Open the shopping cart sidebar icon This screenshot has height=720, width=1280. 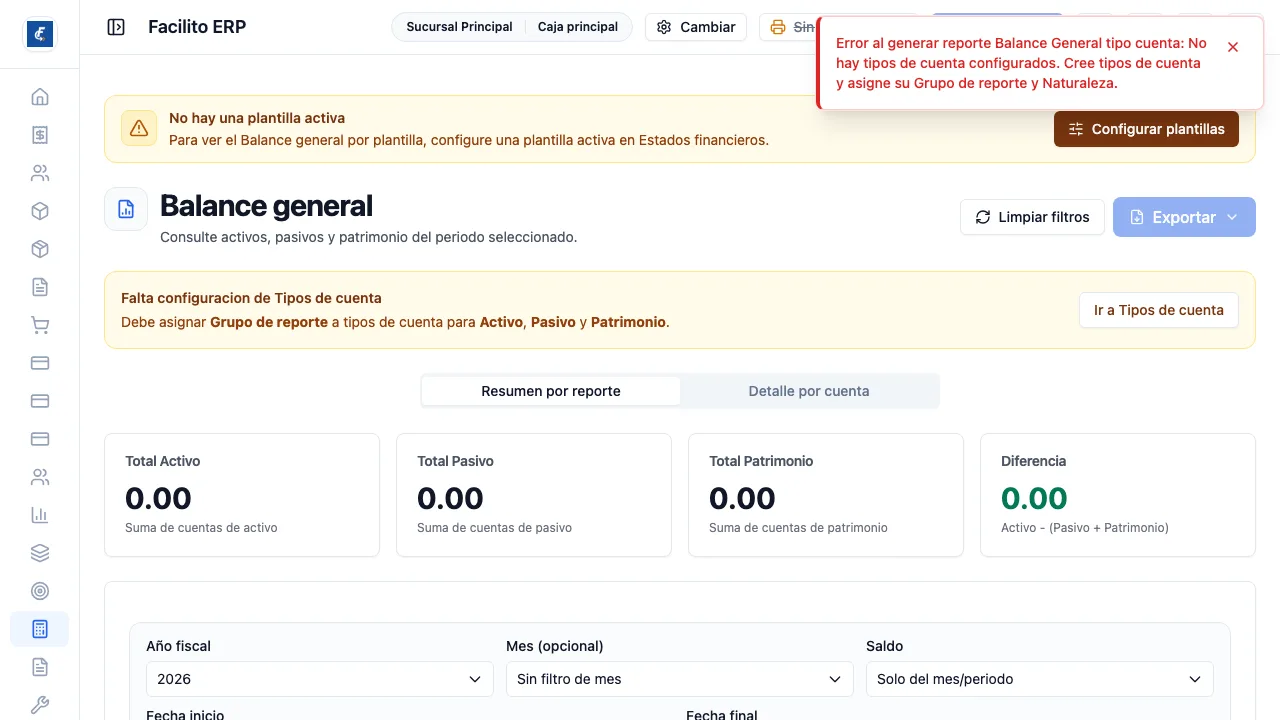point(40,325)
